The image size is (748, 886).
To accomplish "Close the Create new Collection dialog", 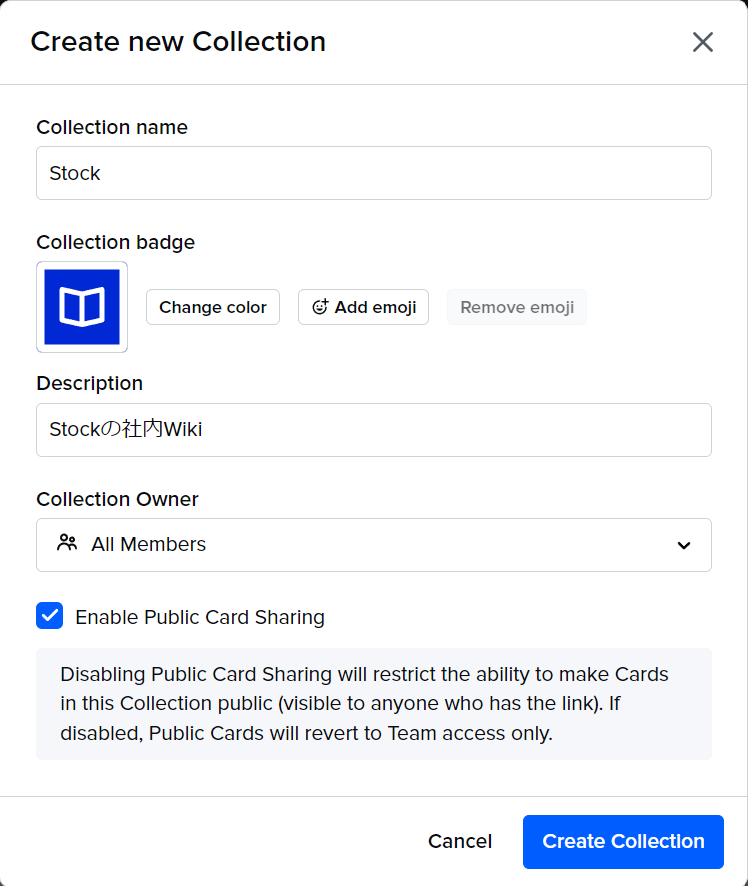I will 703,42.
